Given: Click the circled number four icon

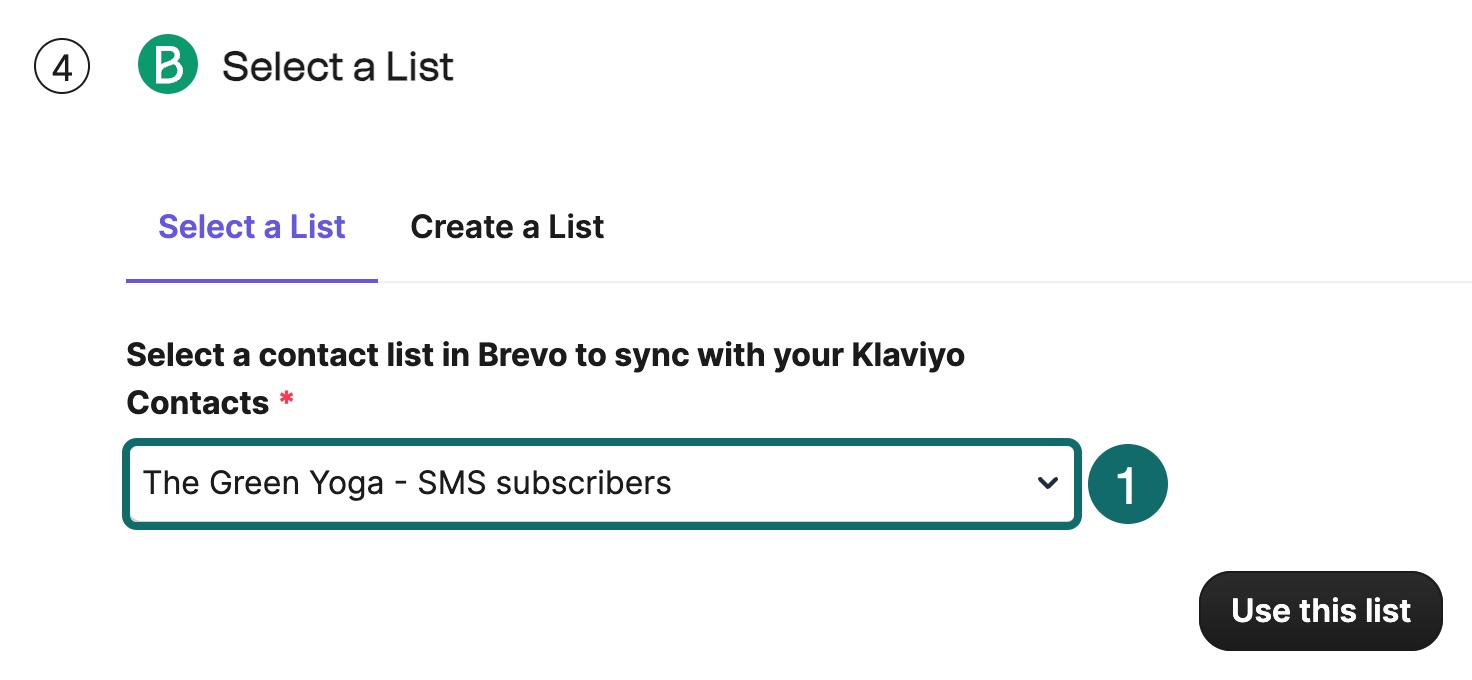Looking at the screenshot, I should [x=61, y=65].
